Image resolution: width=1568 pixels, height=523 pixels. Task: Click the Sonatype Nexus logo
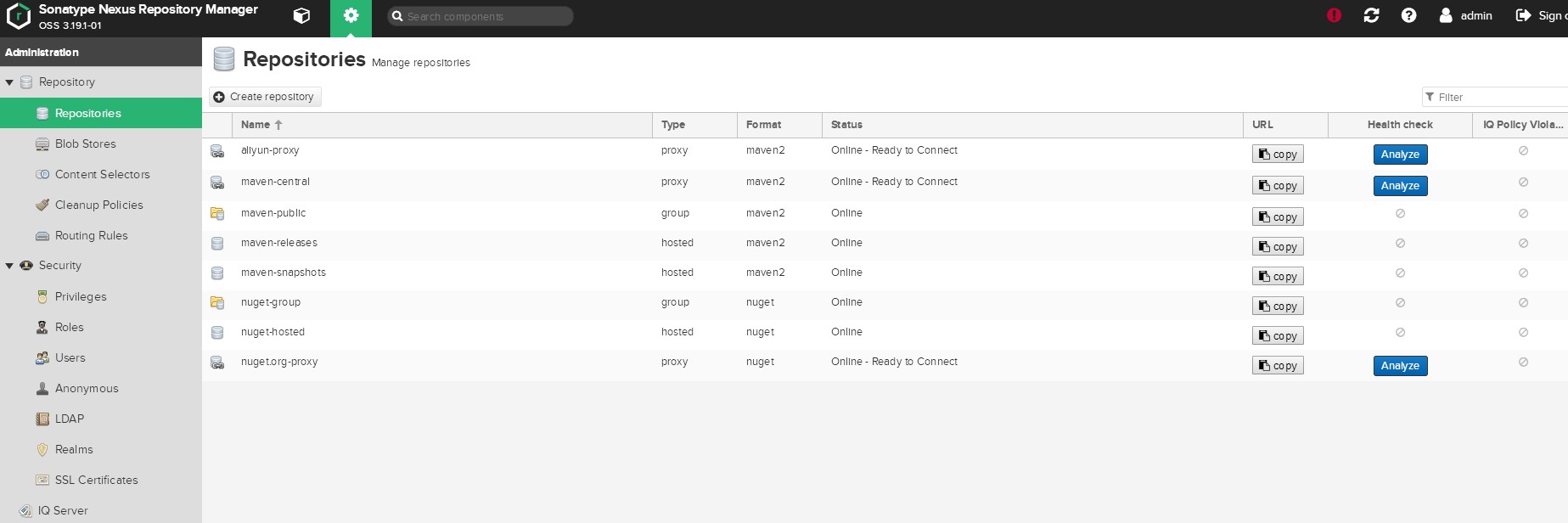click(x=19, y=16)
